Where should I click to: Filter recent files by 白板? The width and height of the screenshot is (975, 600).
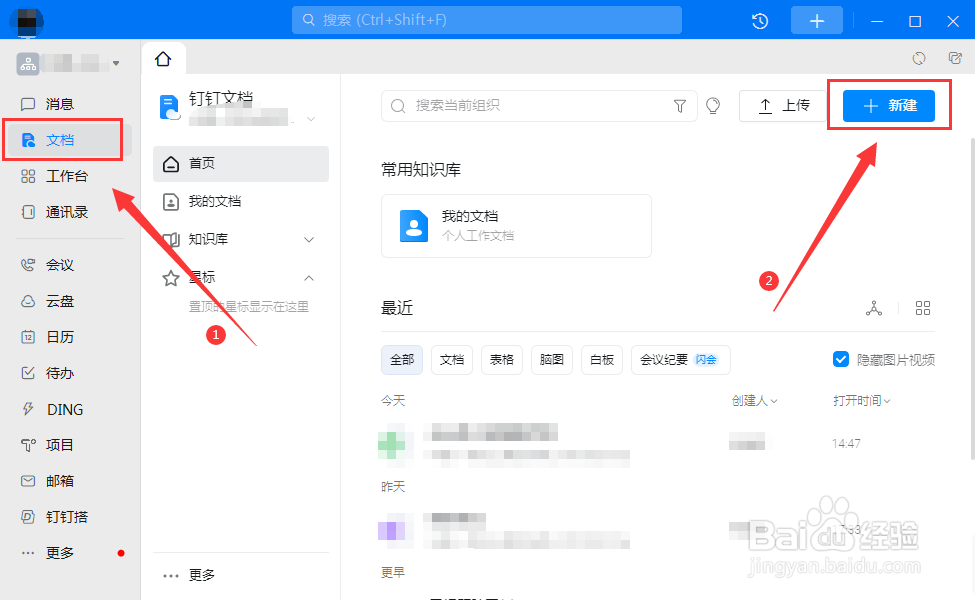602,360
